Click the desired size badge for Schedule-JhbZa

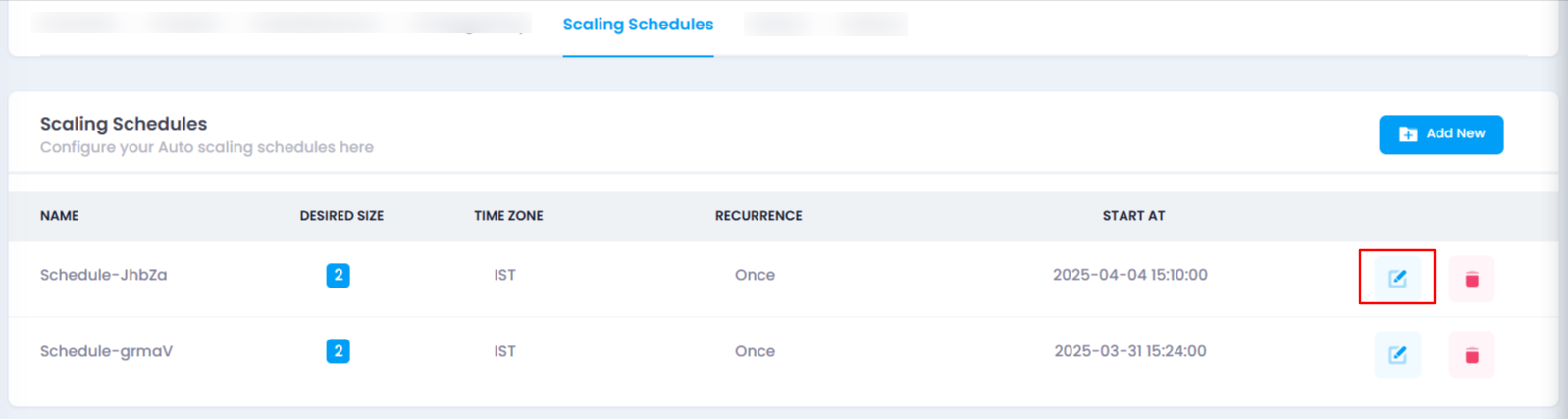click(x=338, y=275)
